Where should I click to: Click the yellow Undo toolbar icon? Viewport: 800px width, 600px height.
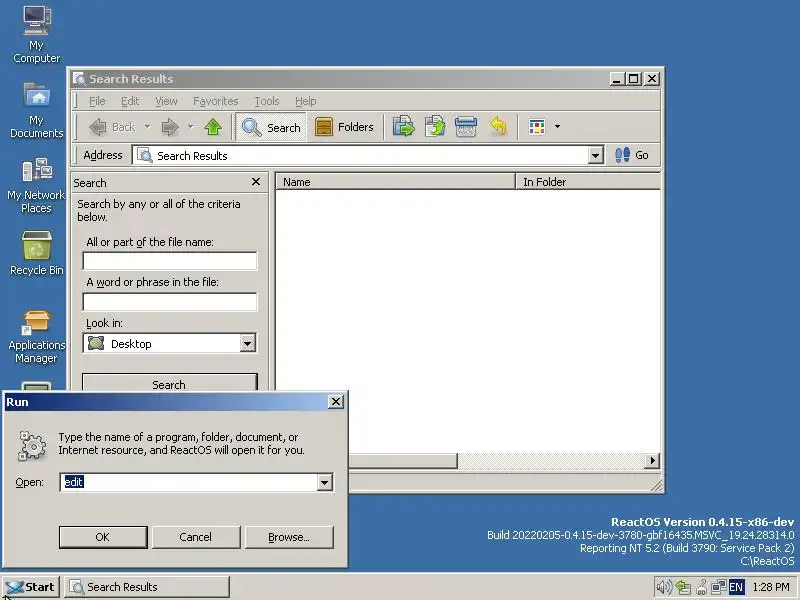(498, 127)
